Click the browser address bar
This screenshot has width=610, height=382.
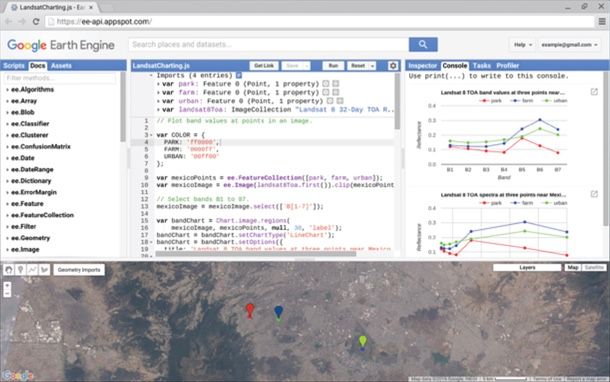click(x=319, y=21)
